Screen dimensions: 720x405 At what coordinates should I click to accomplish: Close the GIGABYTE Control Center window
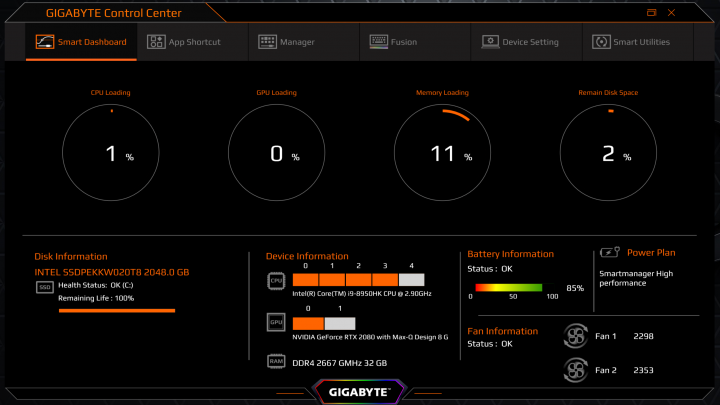[671, 12]
